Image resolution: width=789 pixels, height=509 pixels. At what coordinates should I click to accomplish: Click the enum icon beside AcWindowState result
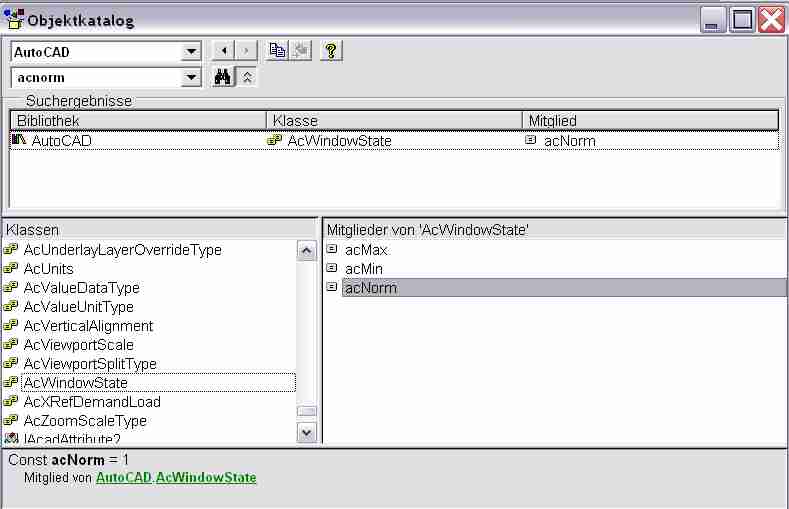pyautogui.click(x=274, y=140)
